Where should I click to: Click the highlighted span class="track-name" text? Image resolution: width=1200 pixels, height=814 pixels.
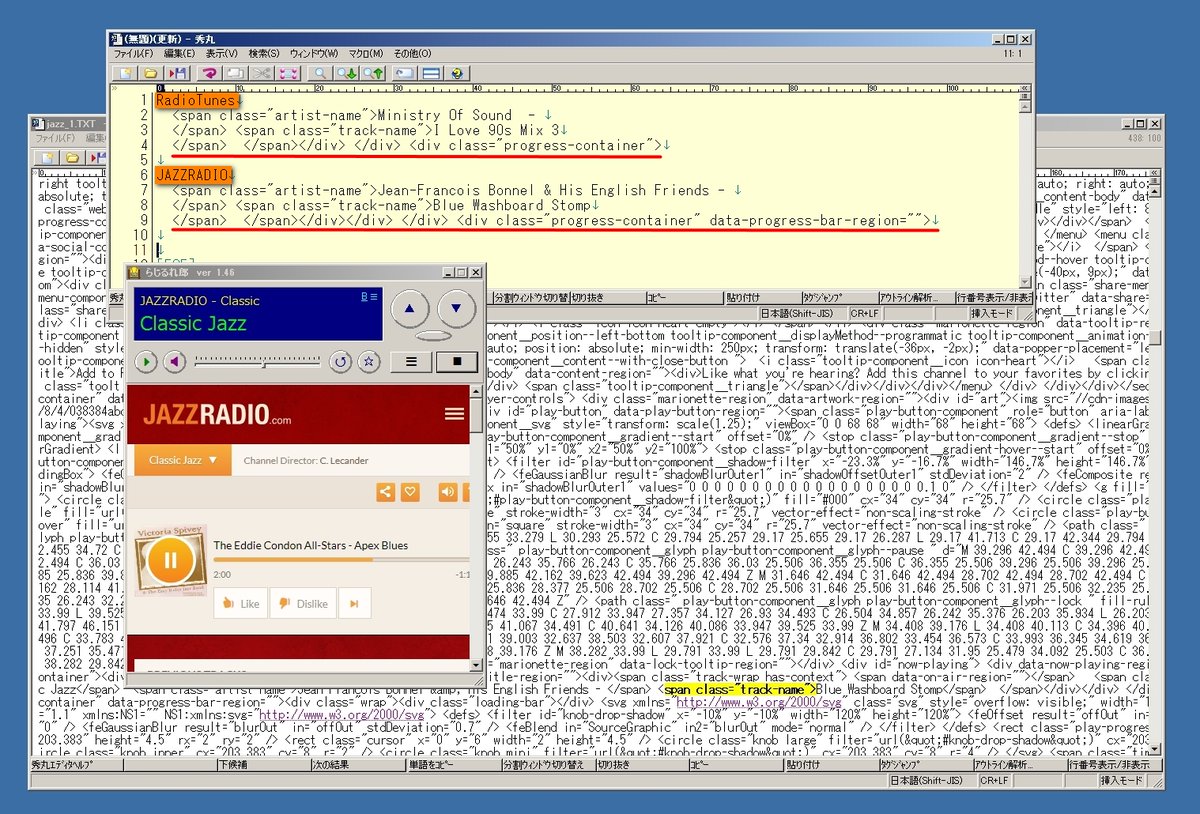pyautogui.click(x=740, y=690)
